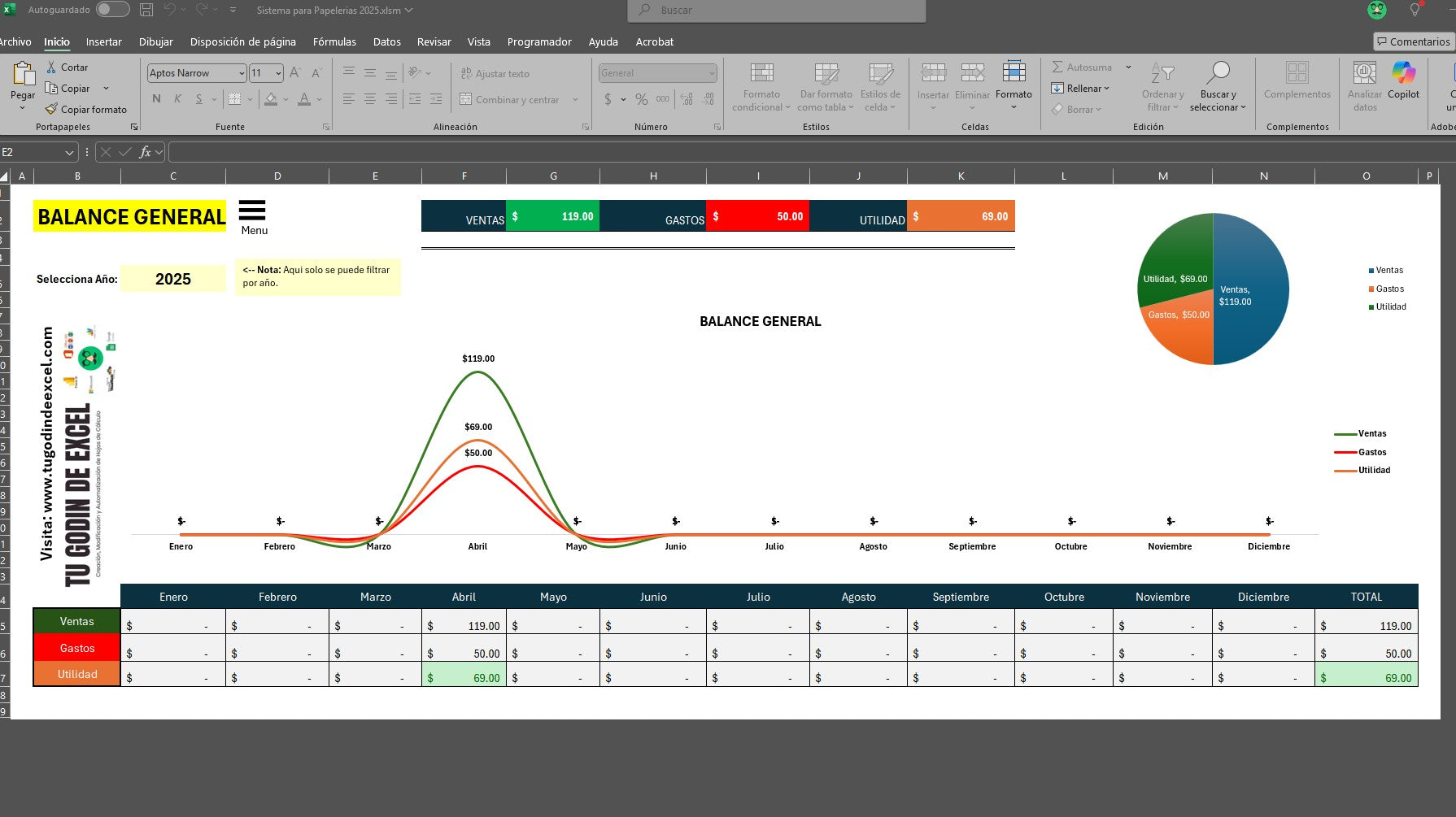The image size is (1456, 817).
Task: Select the 2025 year cell
Action: coord(173,279)
